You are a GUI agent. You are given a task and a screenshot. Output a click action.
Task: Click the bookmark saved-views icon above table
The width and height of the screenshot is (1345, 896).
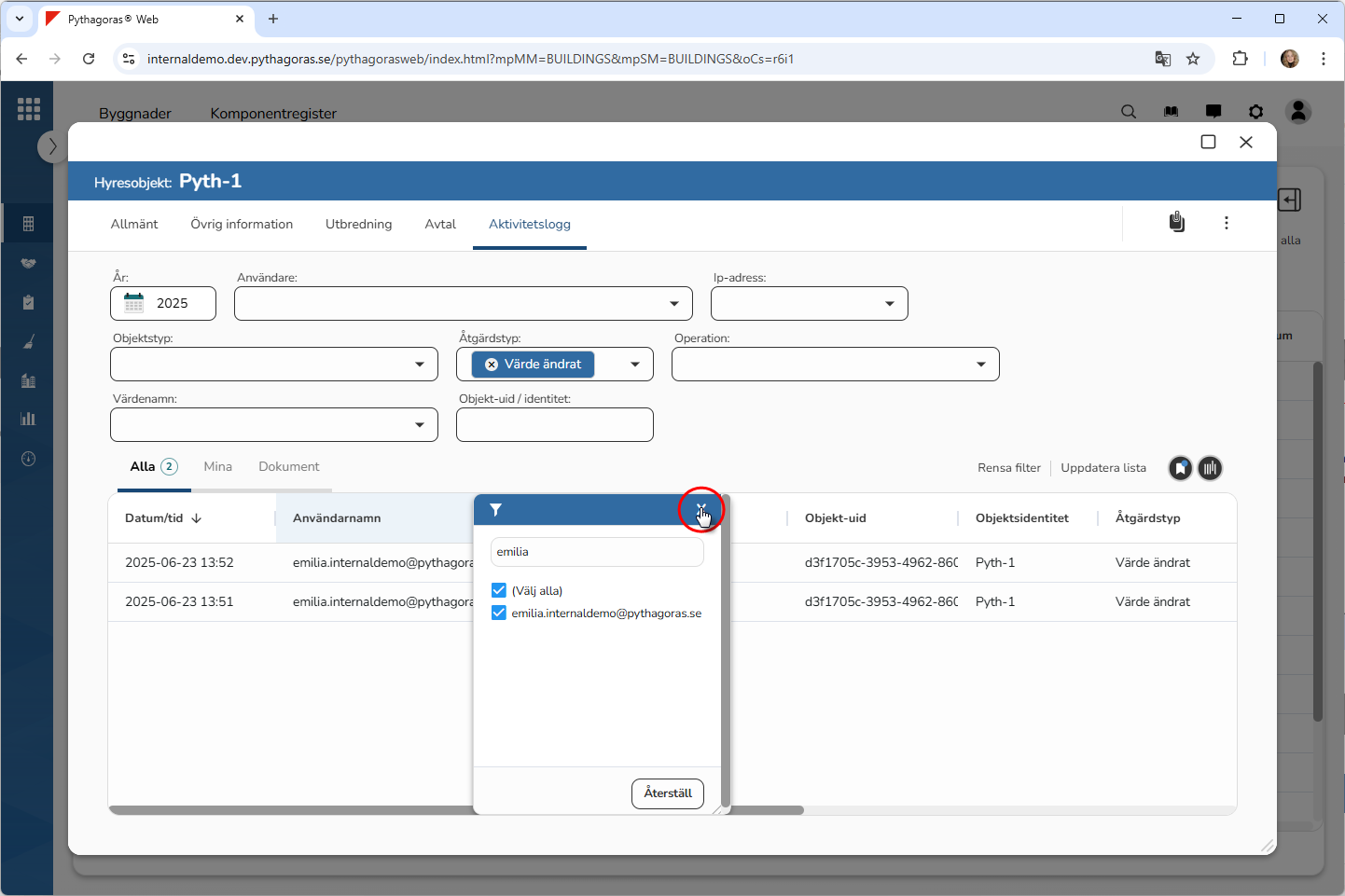[x=1180, y=468]
